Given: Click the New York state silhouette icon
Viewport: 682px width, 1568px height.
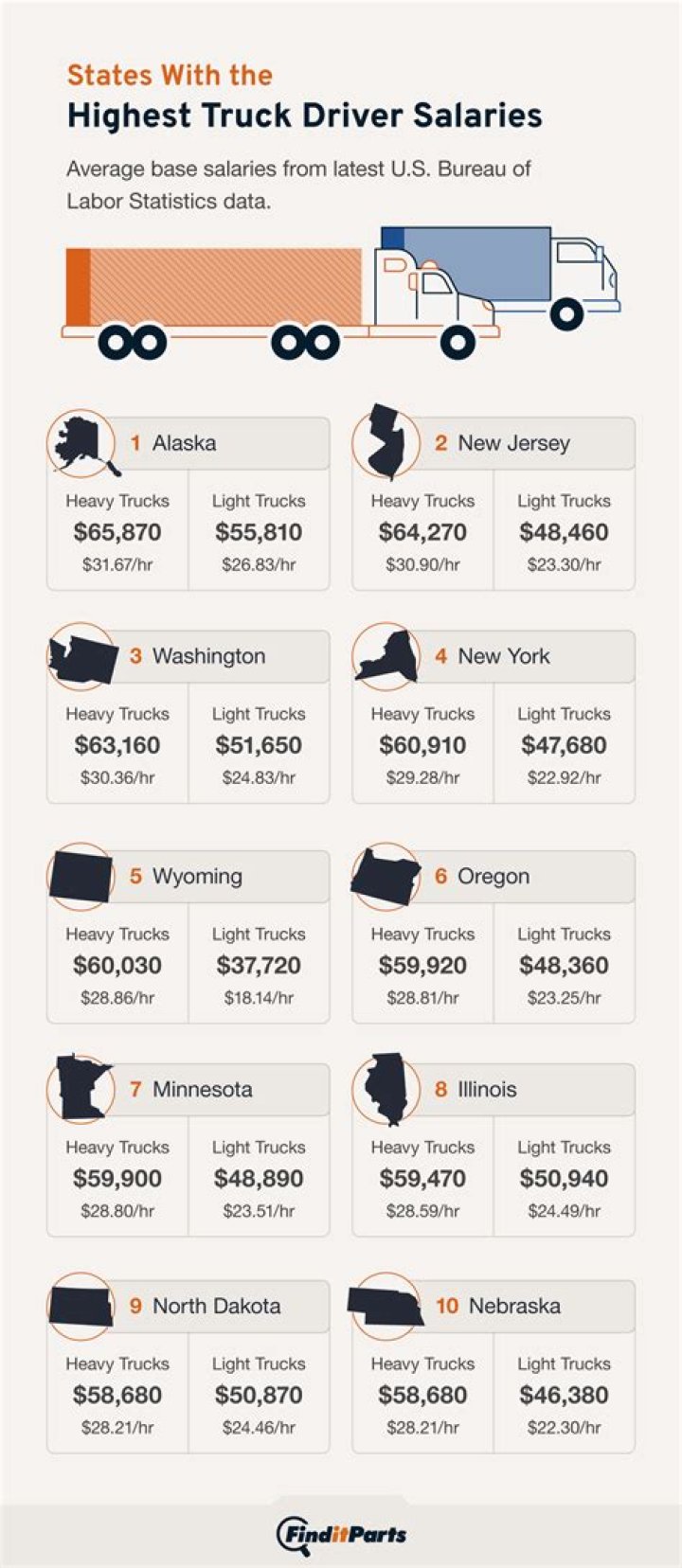Looking at the screenshot, I should coord(386,655).
